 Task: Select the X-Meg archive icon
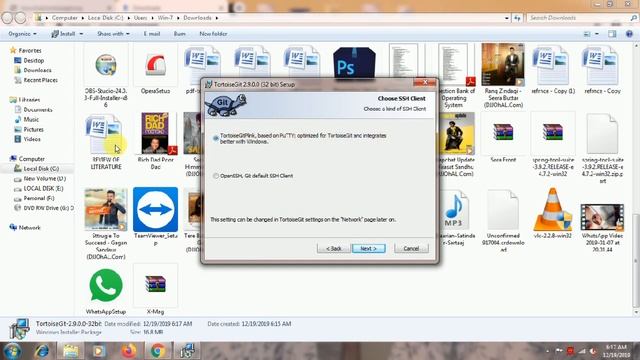[x=156, y=285]
